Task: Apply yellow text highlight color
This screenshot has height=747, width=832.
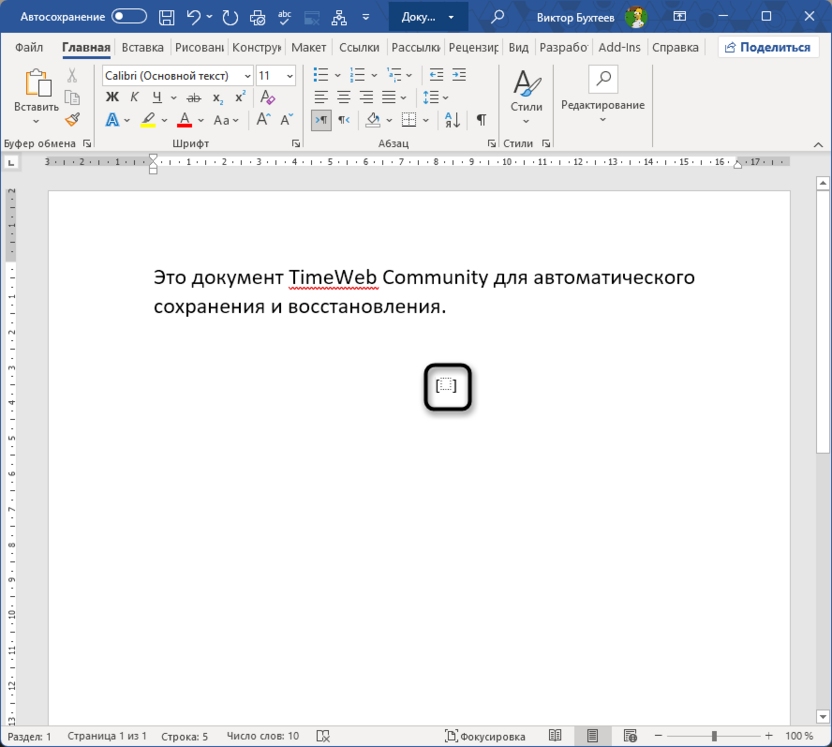Action: tap(148, 120)
